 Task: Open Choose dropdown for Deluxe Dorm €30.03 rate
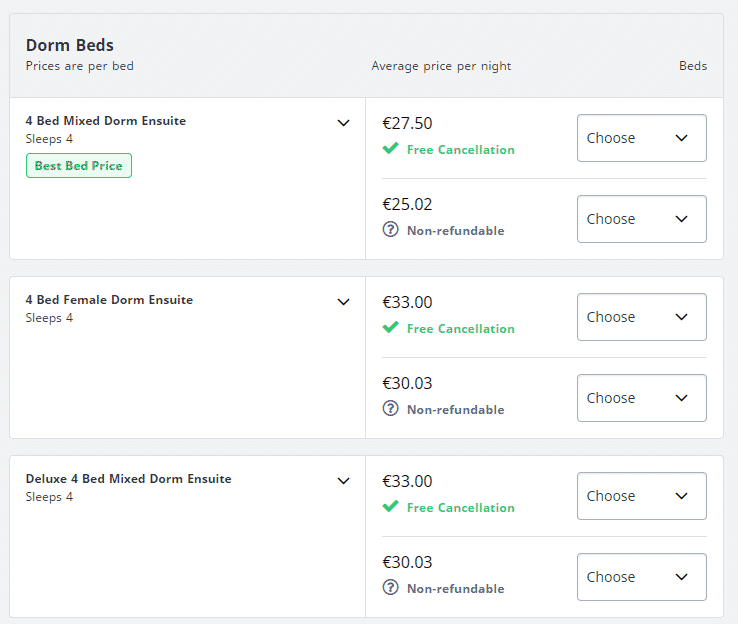642,577
